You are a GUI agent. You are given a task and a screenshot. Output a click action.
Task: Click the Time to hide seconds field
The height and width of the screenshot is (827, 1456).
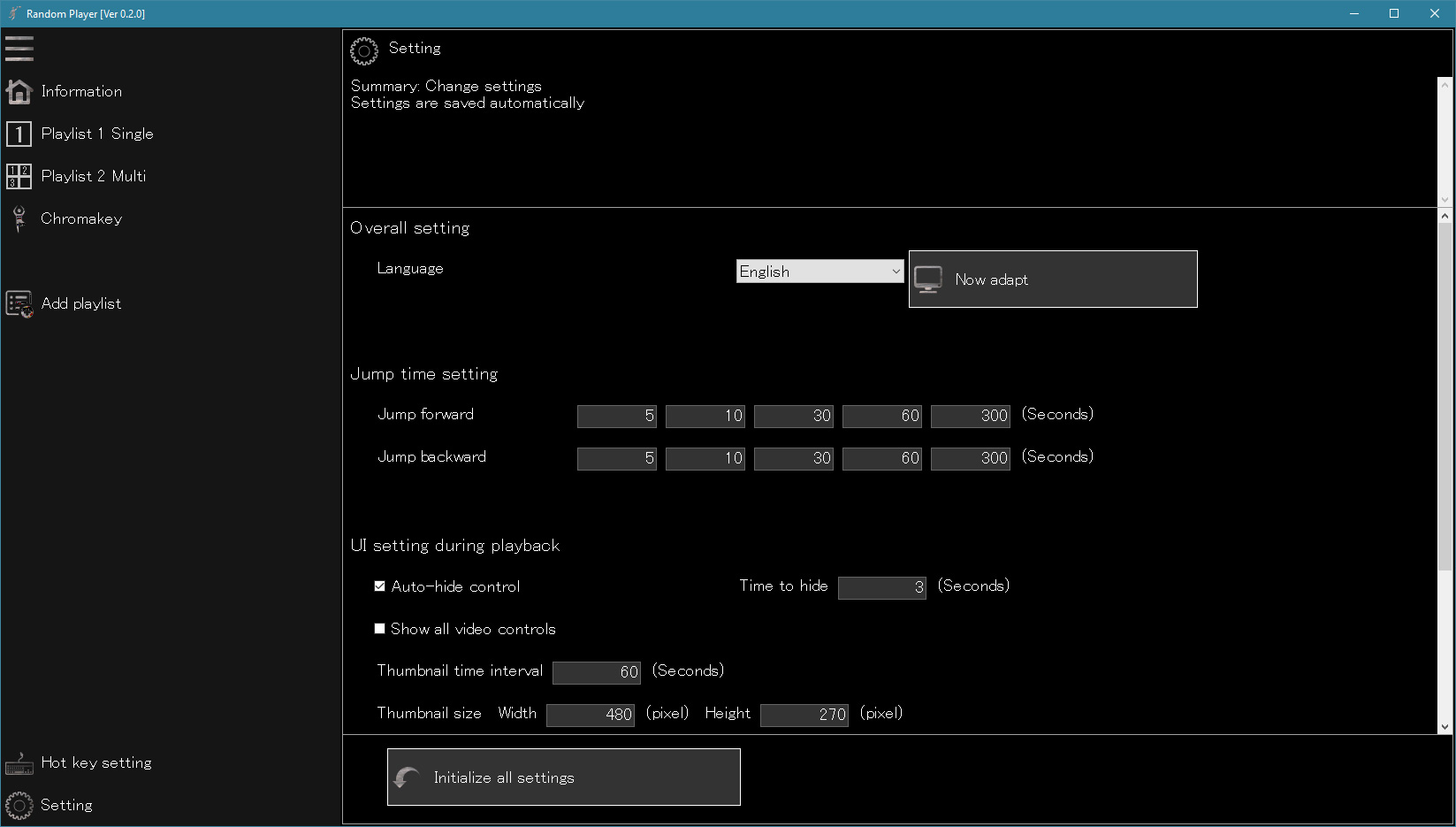coord(881,587)
